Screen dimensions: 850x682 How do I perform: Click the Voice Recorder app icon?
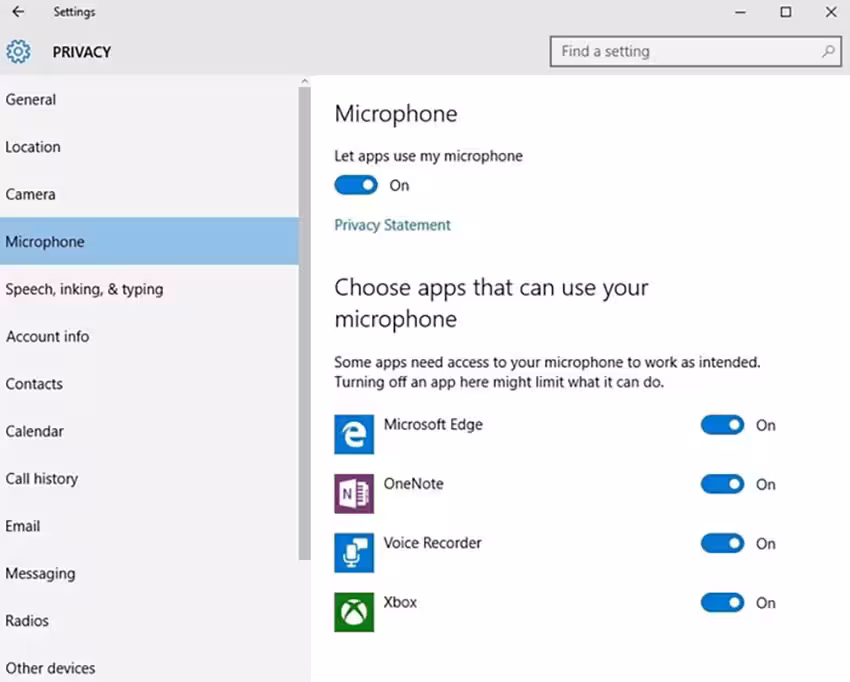coord(354,552)
